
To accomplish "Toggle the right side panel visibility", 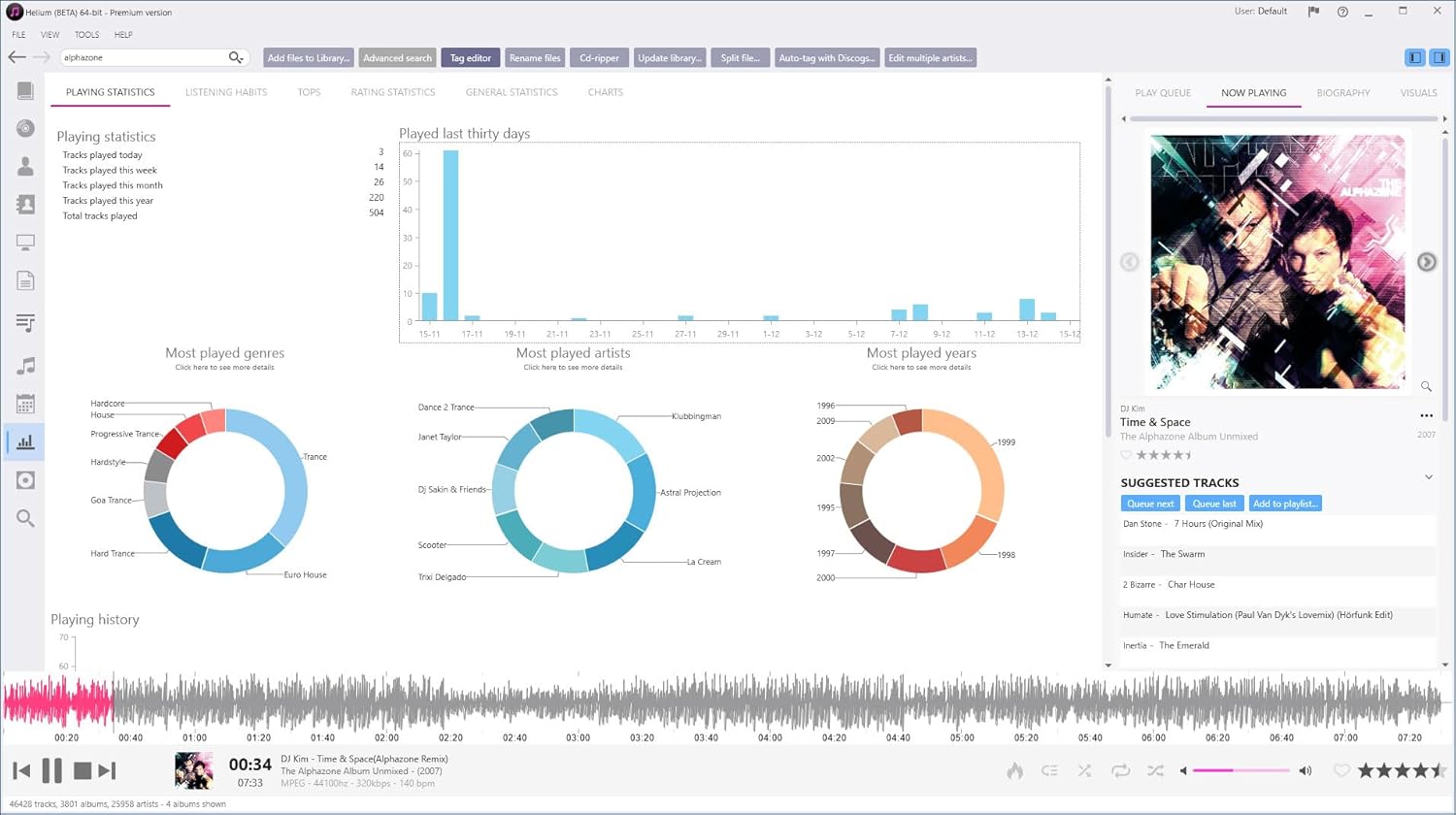I will (1439, 58).
